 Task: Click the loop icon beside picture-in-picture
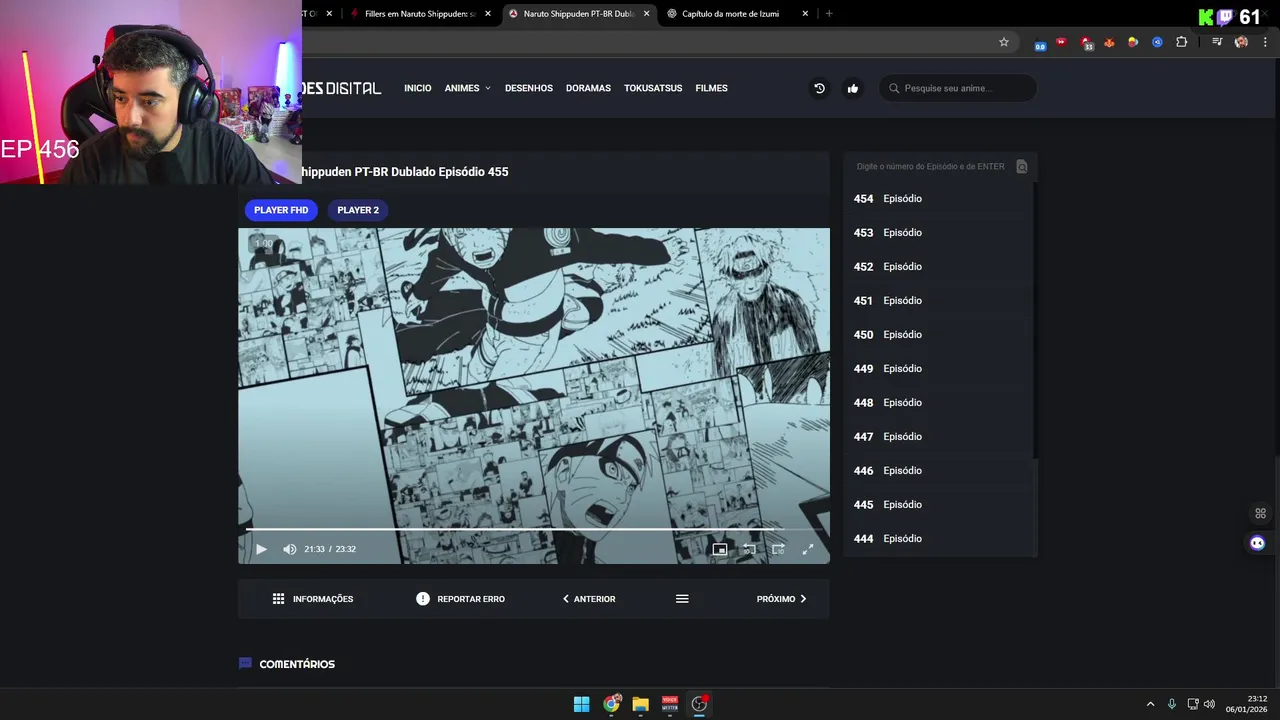[x=749, y=549]
